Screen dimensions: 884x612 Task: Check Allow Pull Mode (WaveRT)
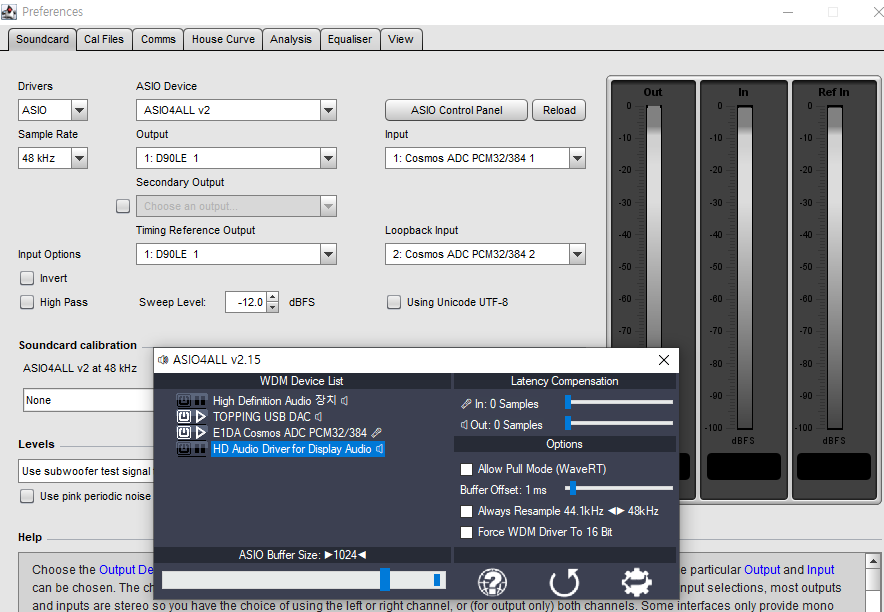coord(466,469)
